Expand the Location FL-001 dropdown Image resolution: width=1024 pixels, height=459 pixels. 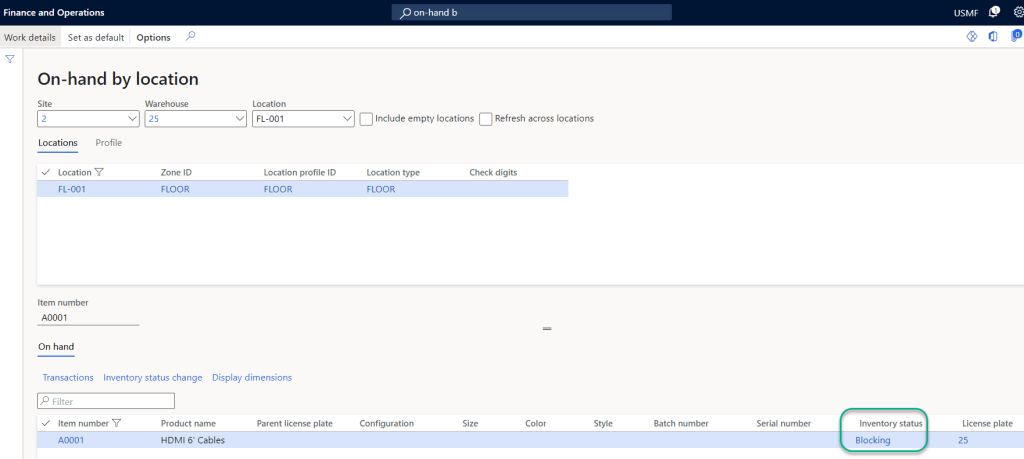coord(346,119)
